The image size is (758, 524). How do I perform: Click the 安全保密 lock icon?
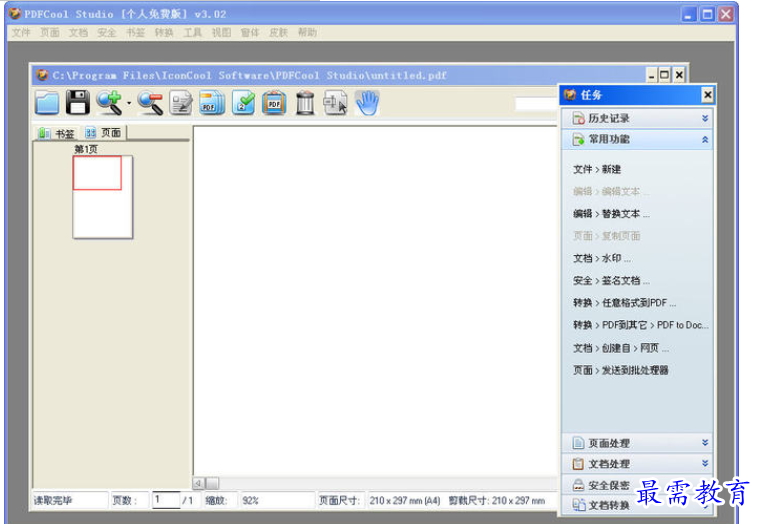578,485
